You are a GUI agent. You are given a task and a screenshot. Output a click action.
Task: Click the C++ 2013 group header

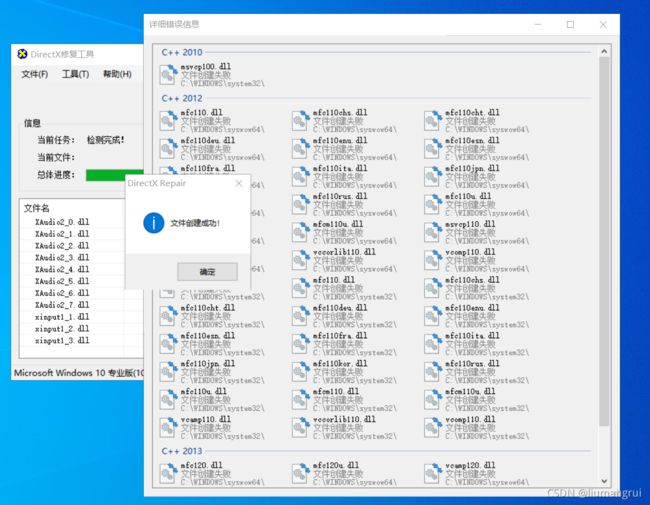coord(182,451)
